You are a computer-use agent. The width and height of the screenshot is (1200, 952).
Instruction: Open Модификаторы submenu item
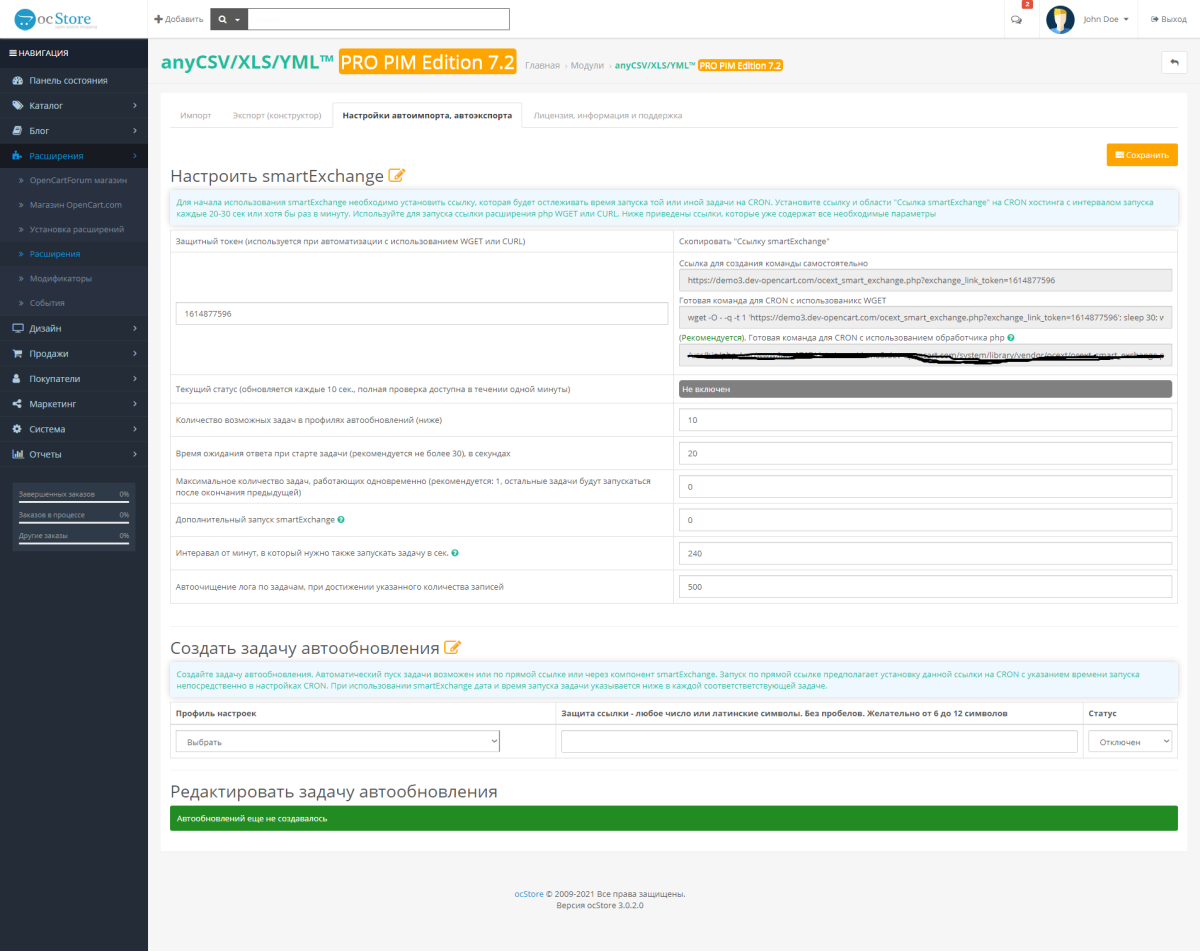61,278
